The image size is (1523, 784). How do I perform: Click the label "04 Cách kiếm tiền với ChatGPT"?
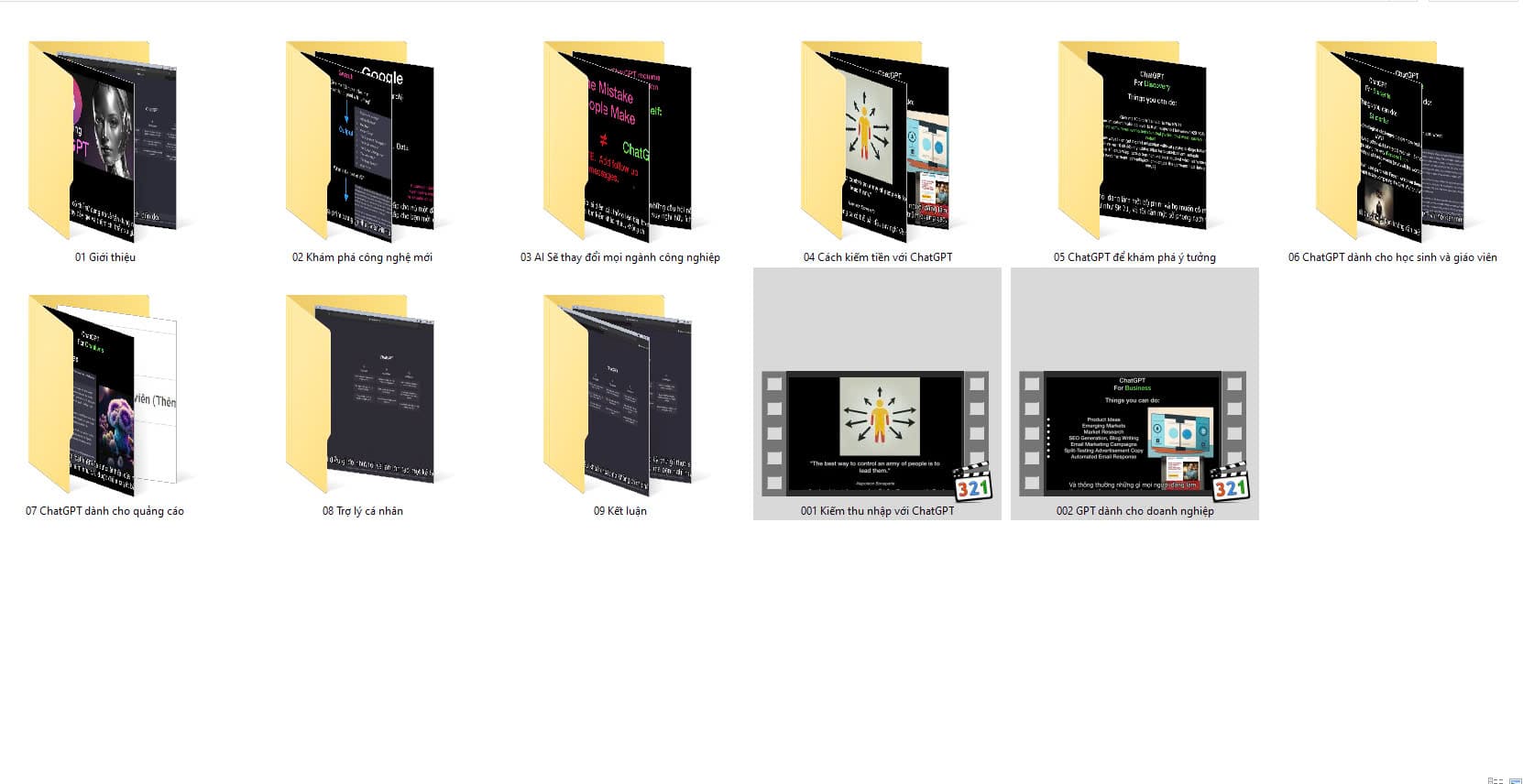(x=878, y=257)
